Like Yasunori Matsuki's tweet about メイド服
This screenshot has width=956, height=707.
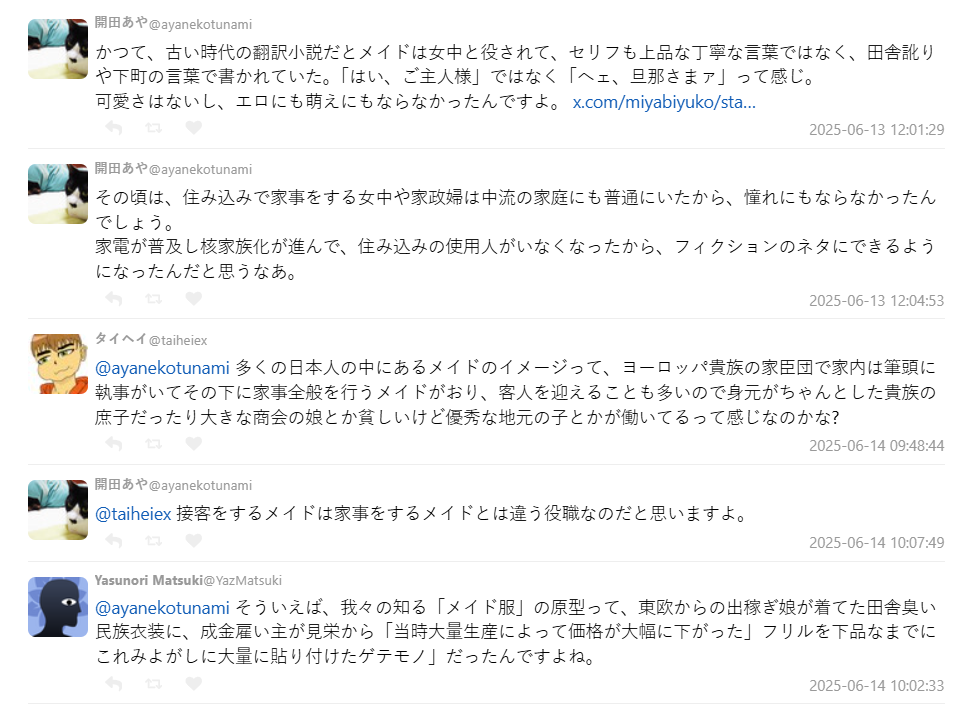pyautogui.click(x=193, y=683)
